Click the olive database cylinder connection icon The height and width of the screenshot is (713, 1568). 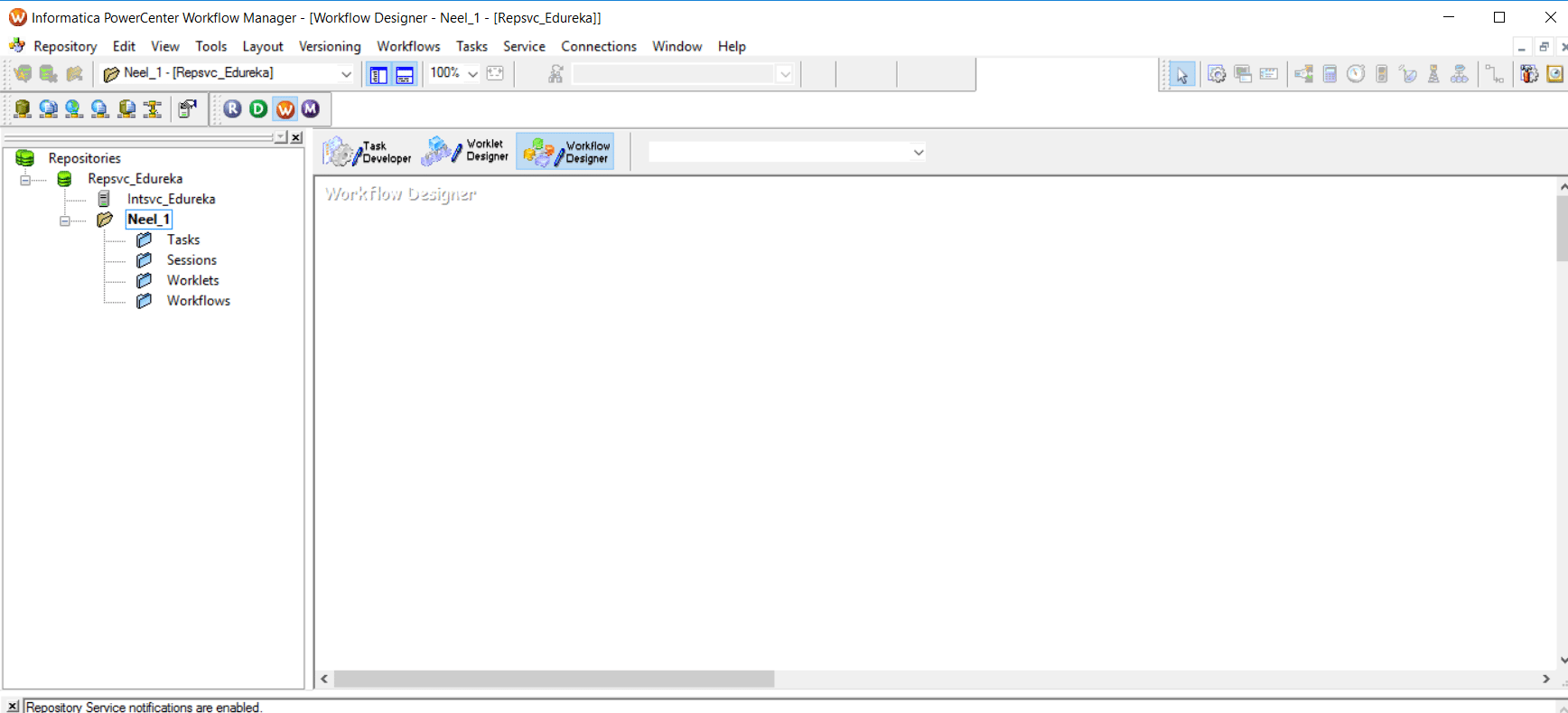pyautogui.click(x=23, y=108)
